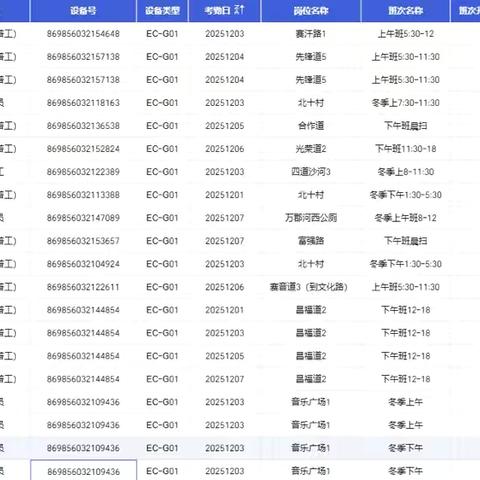Image resolution: width=480 pixels, height=480 pixels.
Task: Click date 20251201 in the 869856032113388 row
Action: tap(225, 195)
